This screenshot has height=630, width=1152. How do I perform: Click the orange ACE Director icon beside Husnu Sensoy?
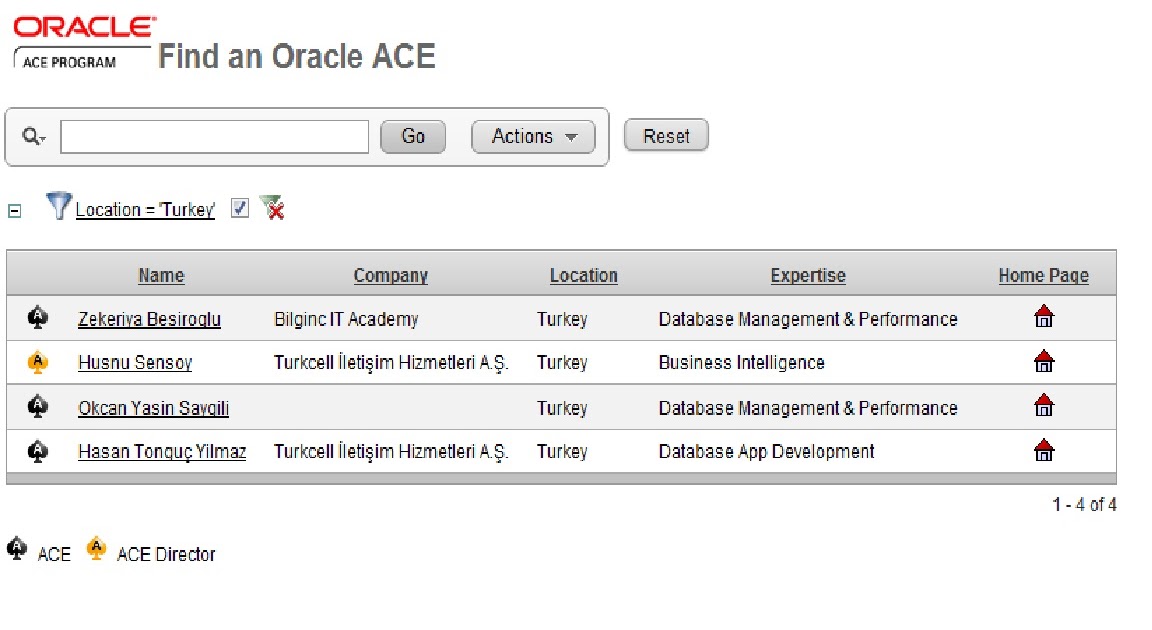[x=38, y=362]
